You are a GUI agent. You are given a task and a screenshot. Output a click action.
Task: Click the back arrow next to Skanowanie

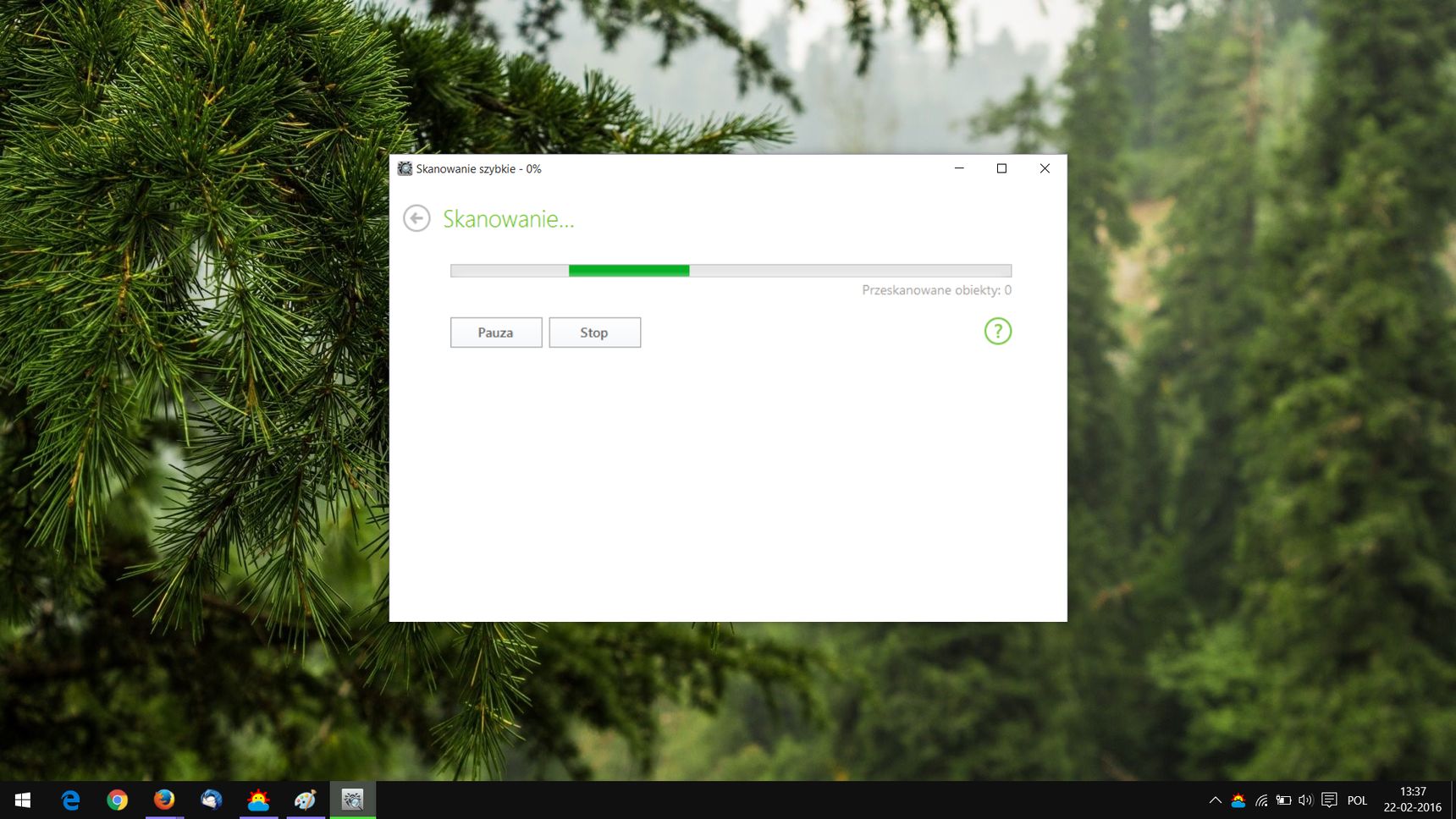pos(416,218)
